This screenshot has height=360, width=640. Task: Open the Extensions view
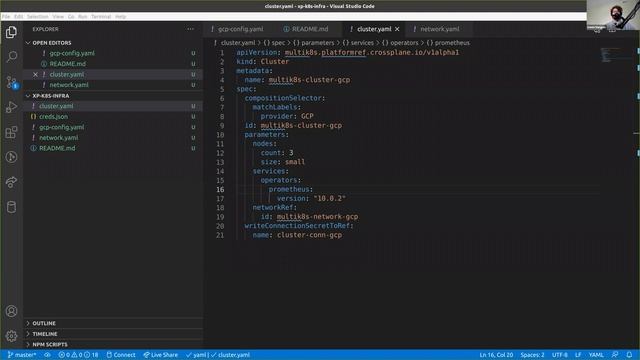pyautogui.click(x=11, y=132)
